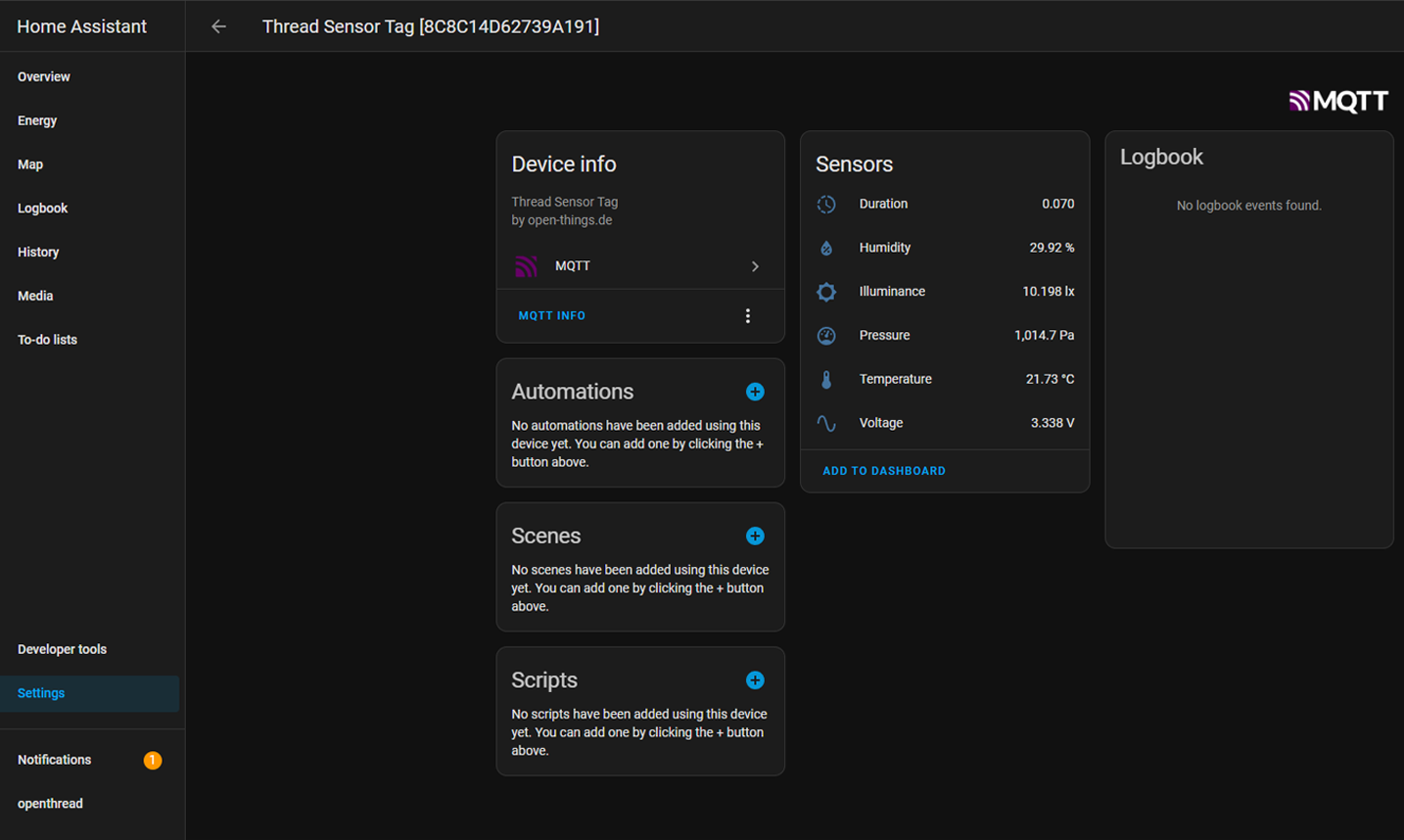Open Developer tools in sidebar
Viewport: 1404px width, 840px height.
tap(62, 649)
